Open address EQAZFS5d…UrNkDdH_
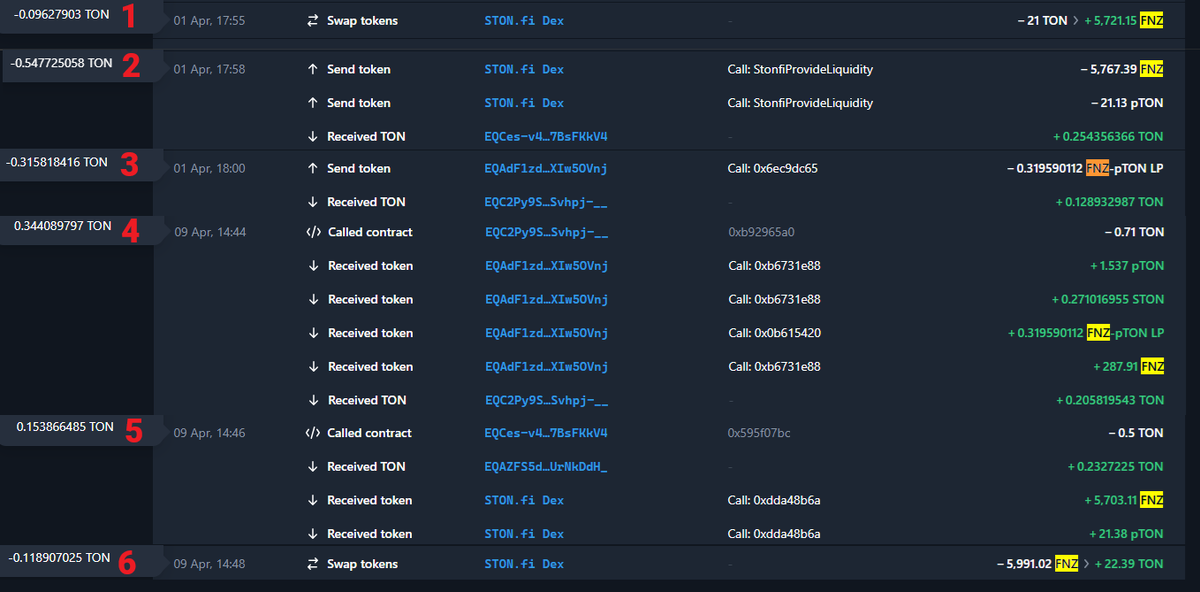1200x592 pixels. click(x=546, y=467)
